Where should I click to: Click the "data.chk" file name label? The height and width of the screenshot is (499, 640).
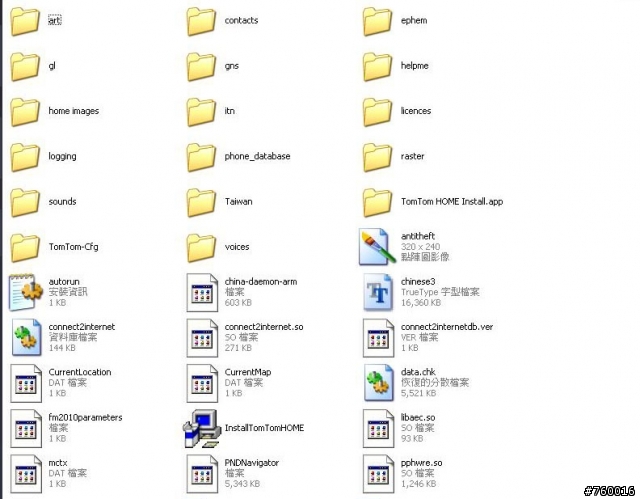pos(418,372)
